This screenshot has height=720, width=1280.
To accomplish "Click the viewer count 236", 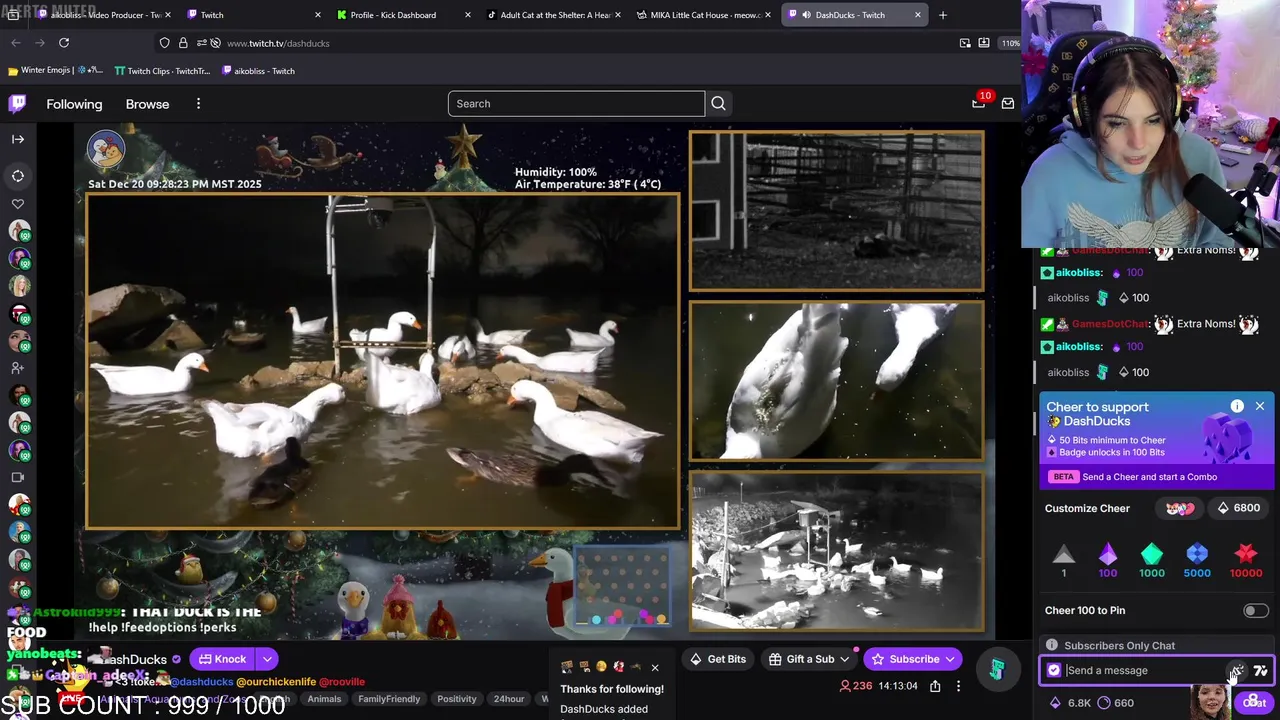I will (x=856, y=686).
